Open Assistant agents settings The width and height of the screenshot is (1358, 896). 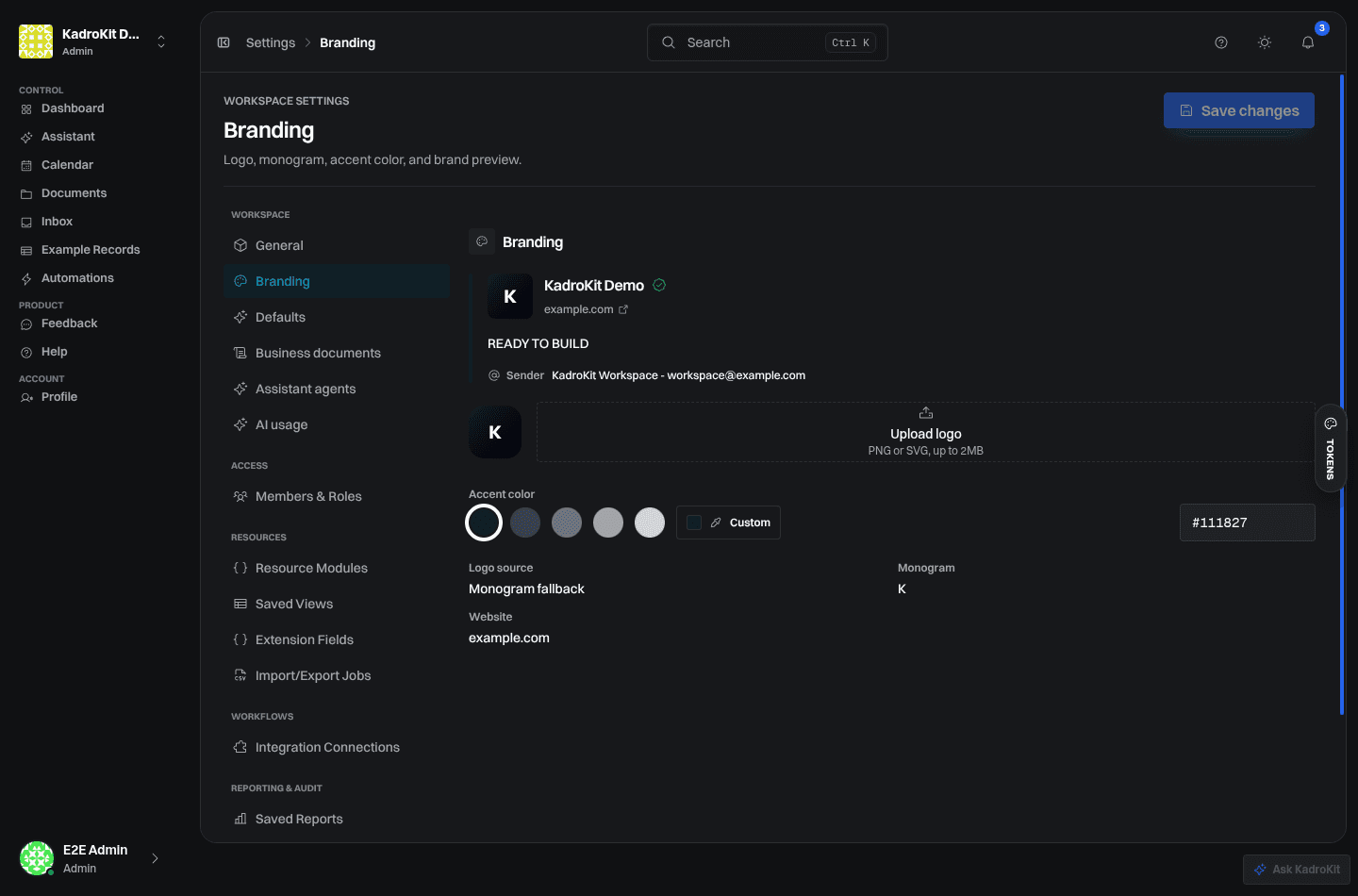337,389
